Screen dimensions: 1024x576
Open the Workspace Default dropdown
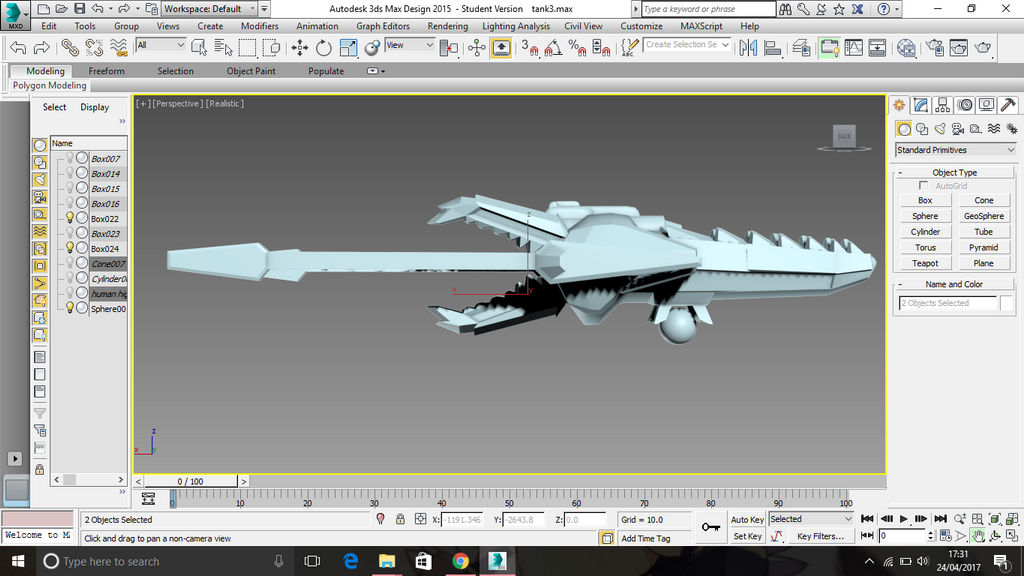(208, 9)
